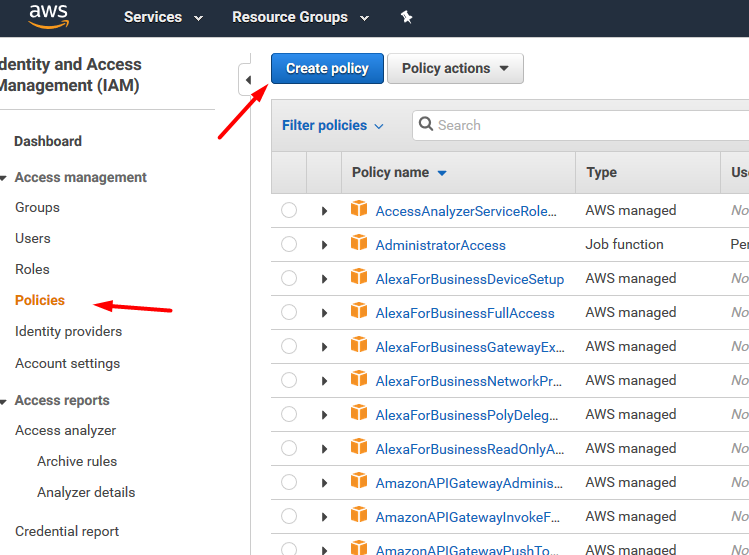
Task: Open Users in sidebar
Action: click(x=32, y=238)
